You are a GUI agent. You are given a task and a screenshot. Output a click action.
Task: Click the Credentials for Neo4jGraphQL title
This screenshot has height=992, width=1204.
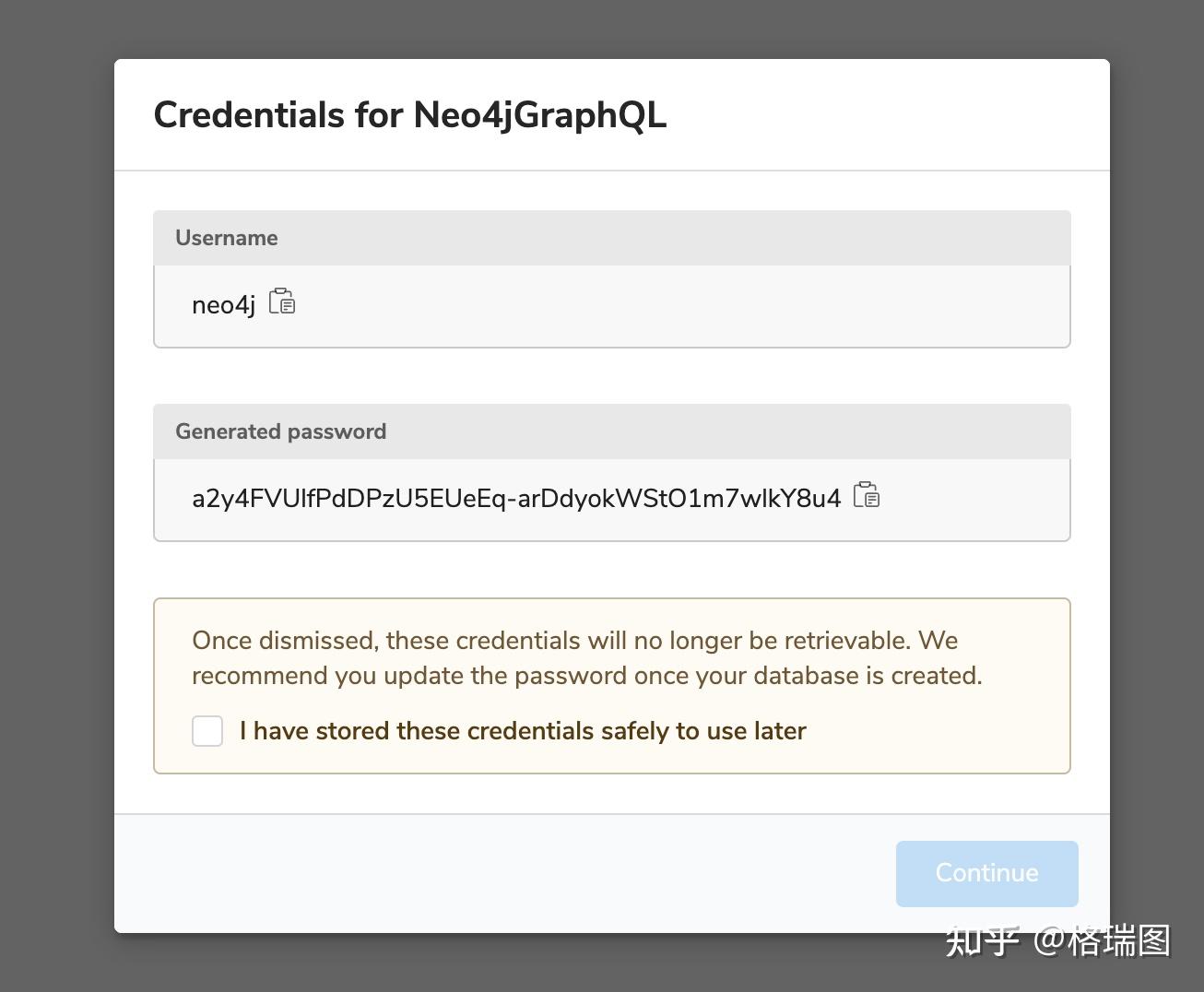point(411,114)
